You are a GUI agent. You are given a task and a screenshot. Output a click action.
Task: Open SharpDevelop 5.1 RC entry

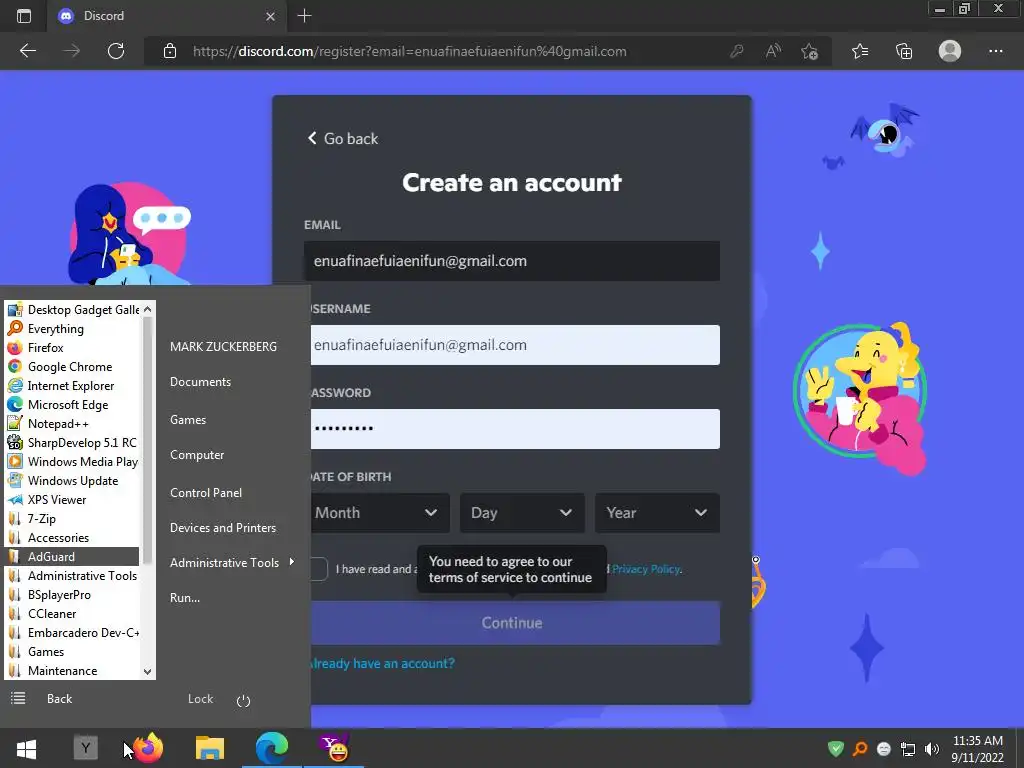tap(72, 442)
